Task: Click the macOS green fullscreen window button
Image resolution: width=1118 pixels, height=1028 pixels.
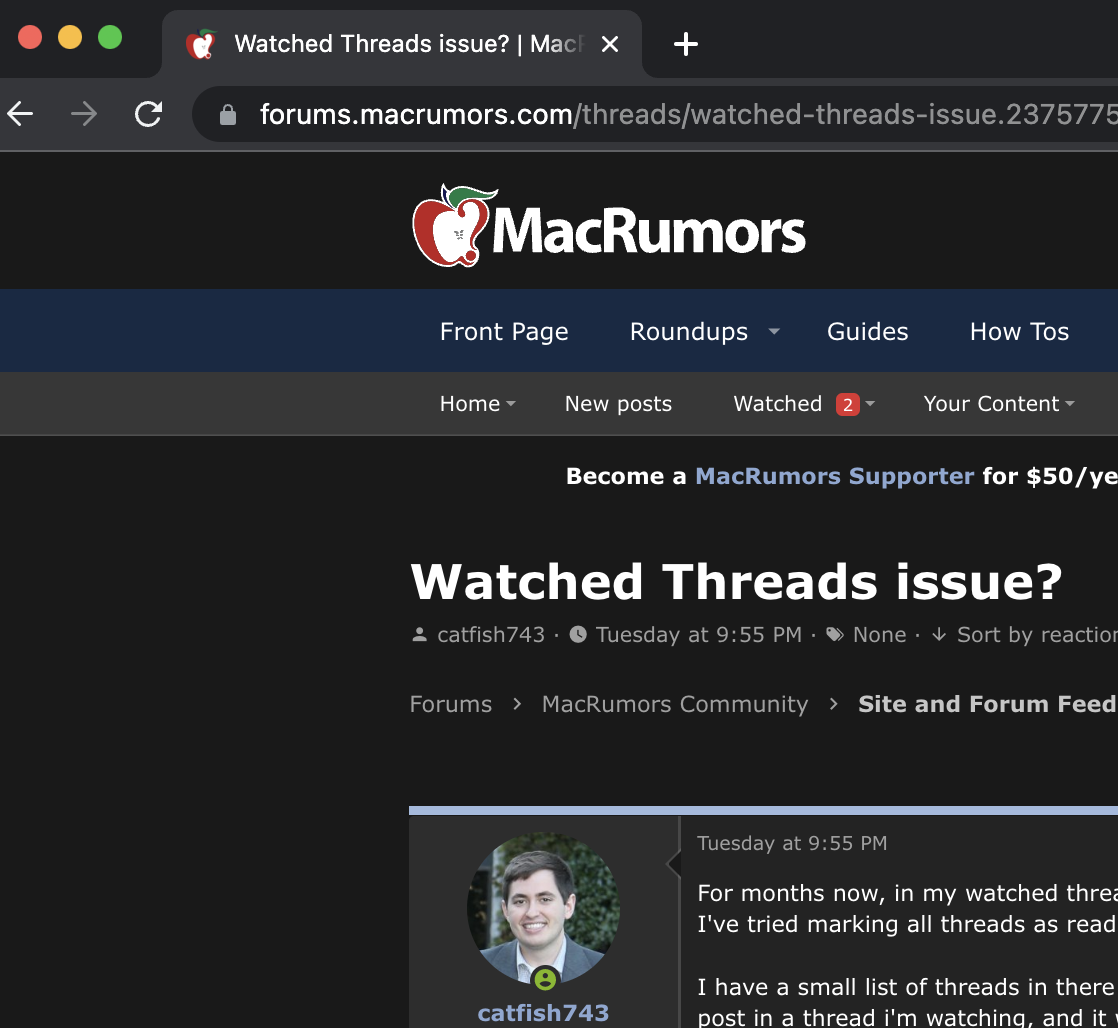Action: (110, 37)
